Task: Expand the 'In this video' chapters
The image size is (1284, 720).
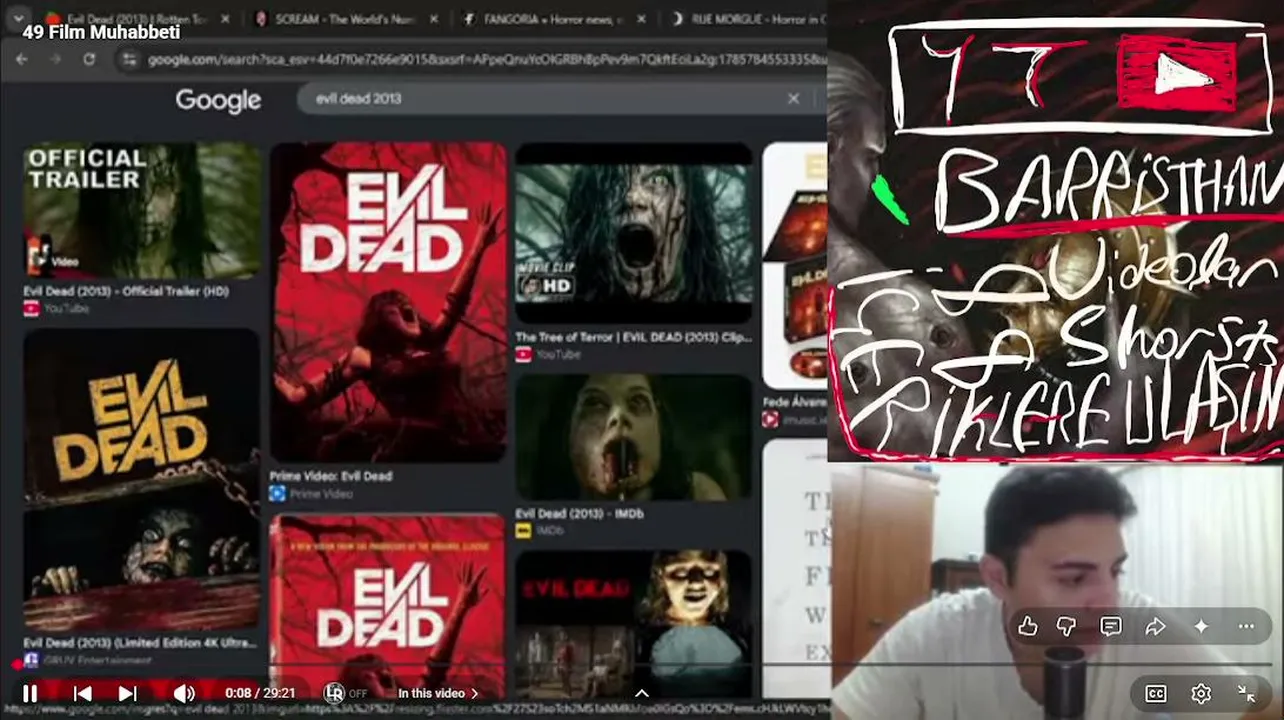Action: click(438, 693)
